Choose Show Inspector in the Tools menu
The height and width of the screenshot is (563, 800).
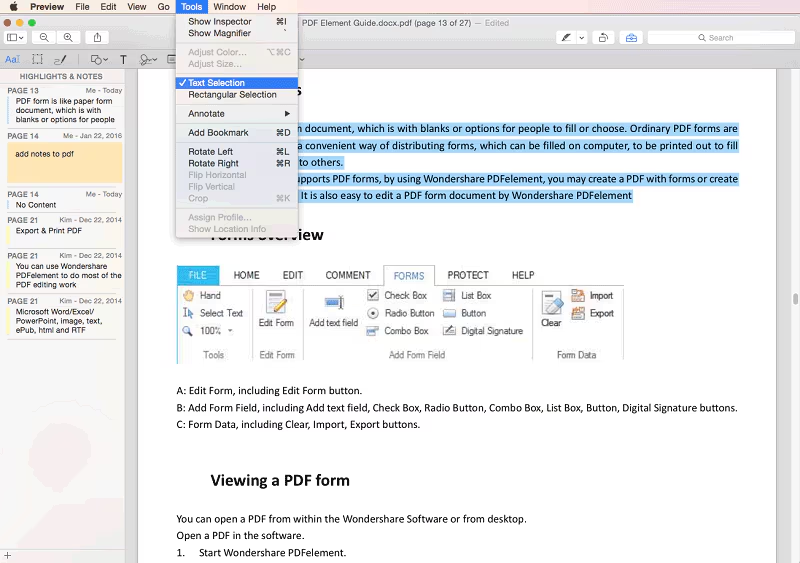pyautogui.click(x=237, y=21)
